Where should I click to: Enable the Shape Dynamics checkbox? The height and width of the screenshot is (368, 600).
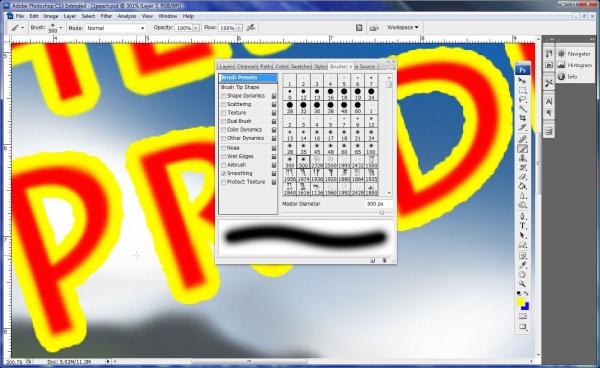coord(223,96)
